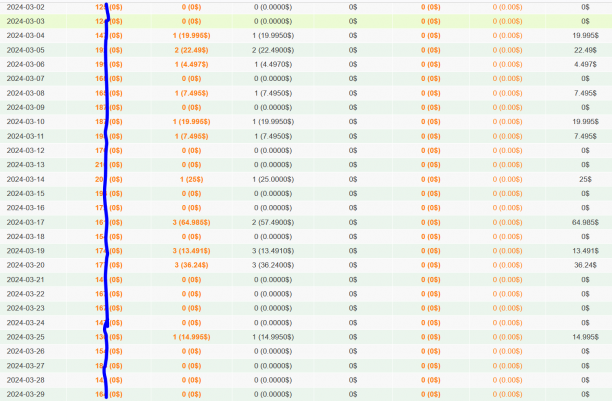Open orange '1 (7.495$)' in the 2024-03-11 row
This screenshot has height=401, width=612.
coord(191,136)
